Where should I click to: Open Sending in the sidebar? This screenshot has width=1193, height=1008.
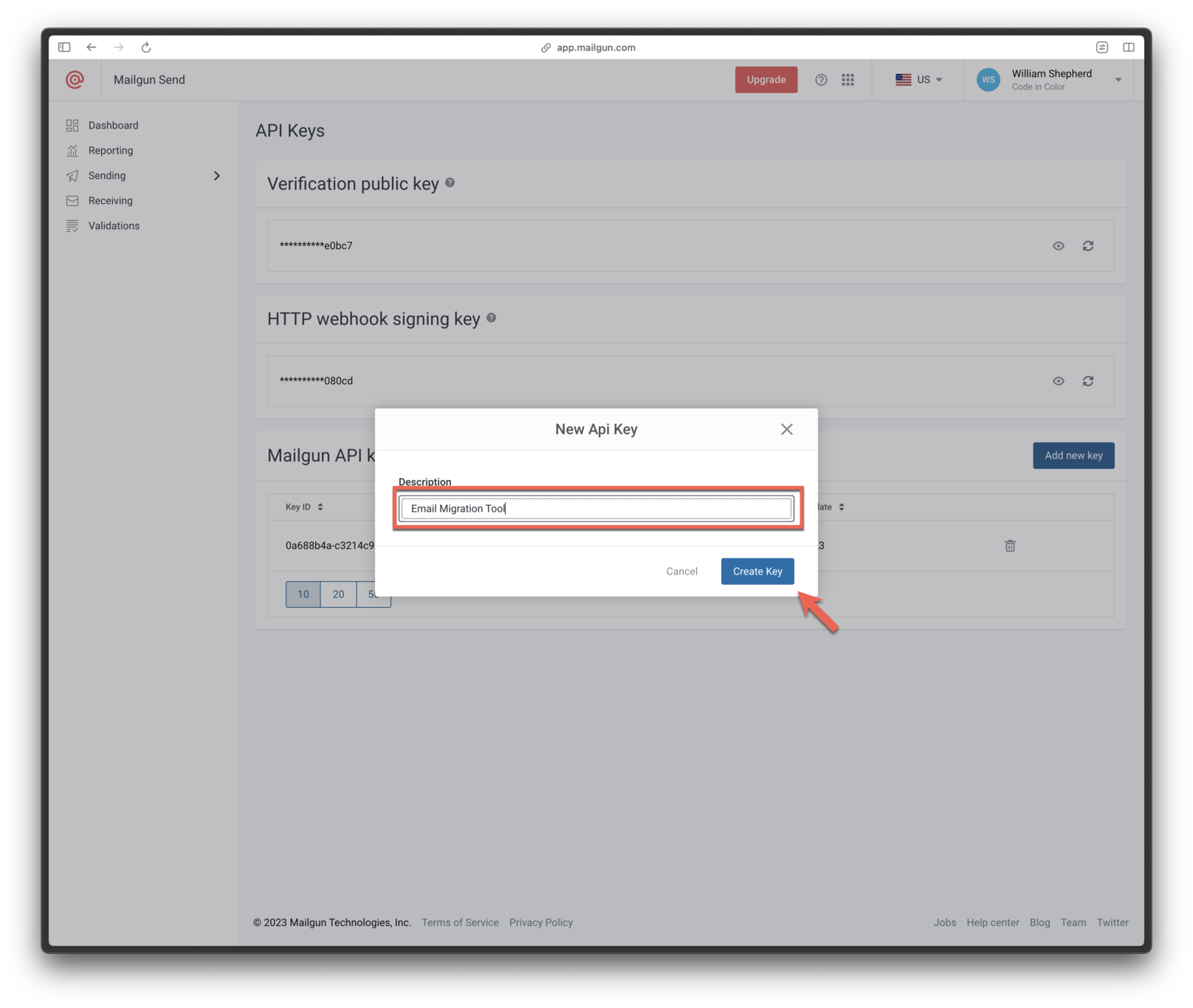pos(107,176)
